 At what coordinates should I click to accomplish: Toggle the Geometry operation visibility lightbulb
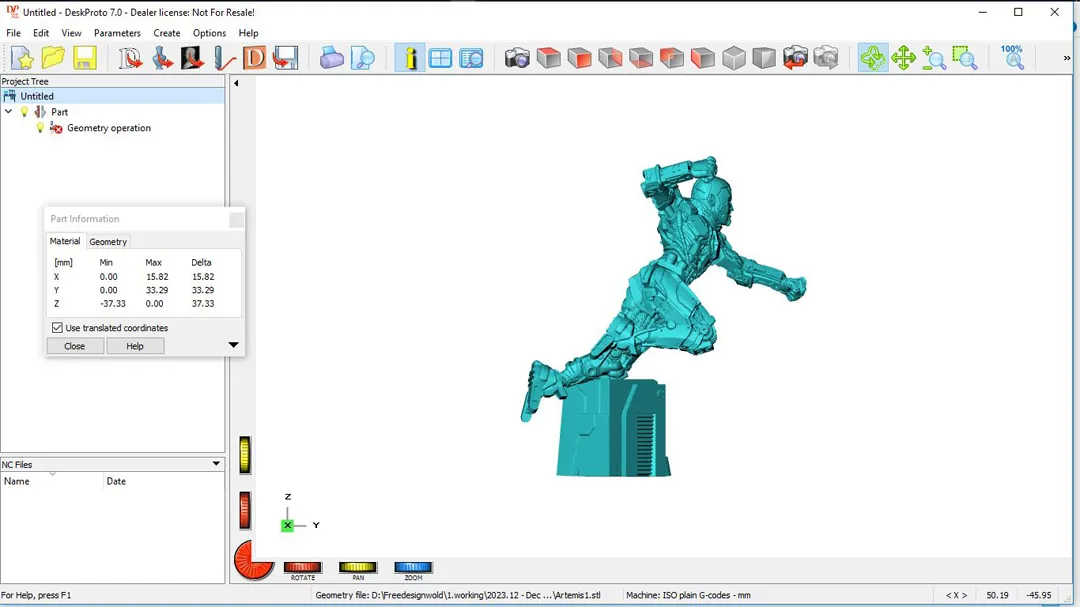tap(40, 127)
